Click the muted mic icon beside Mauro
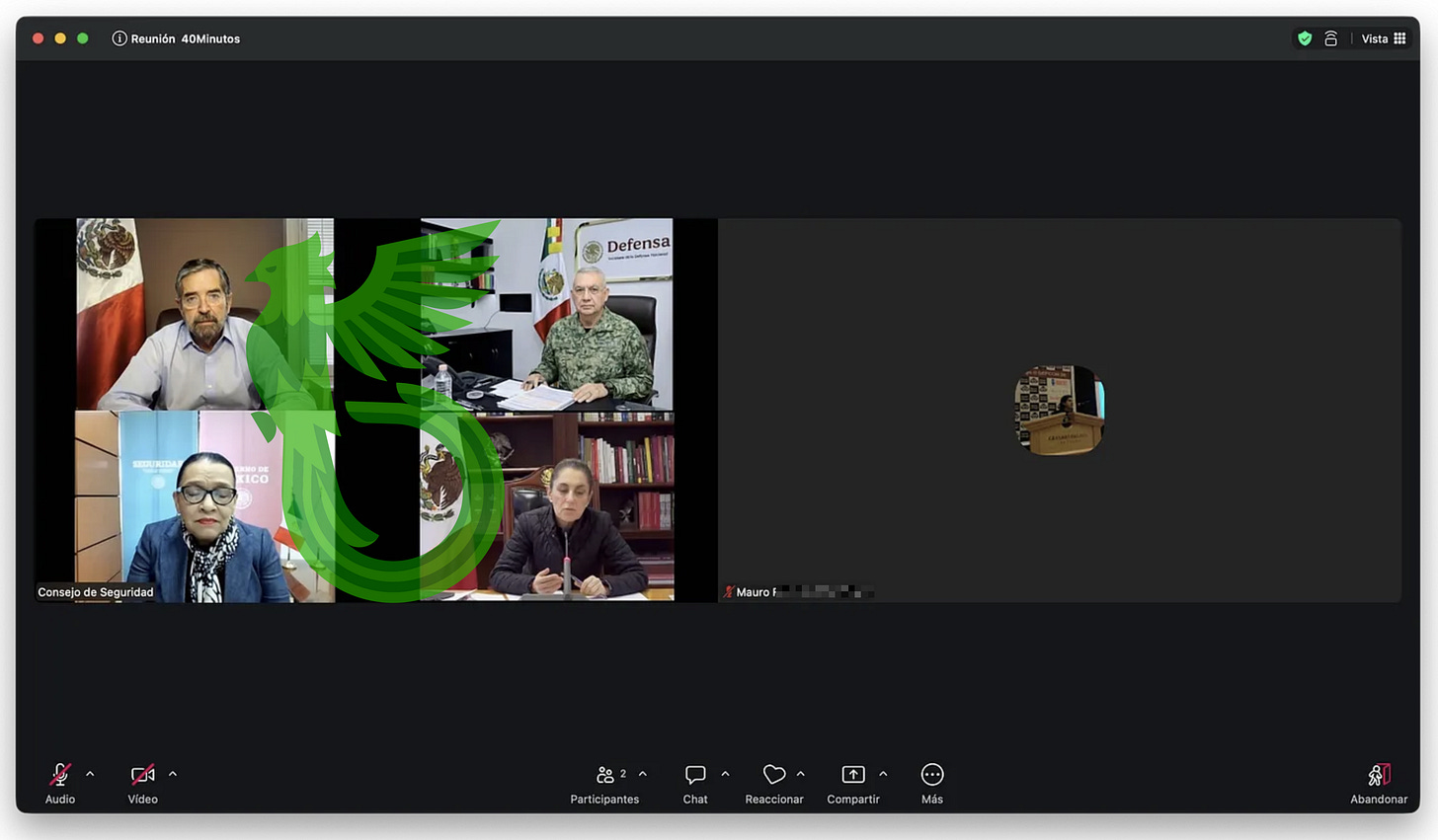This screenshot has width=1438, height=840. pyautogui.click(x=729, y=592)
